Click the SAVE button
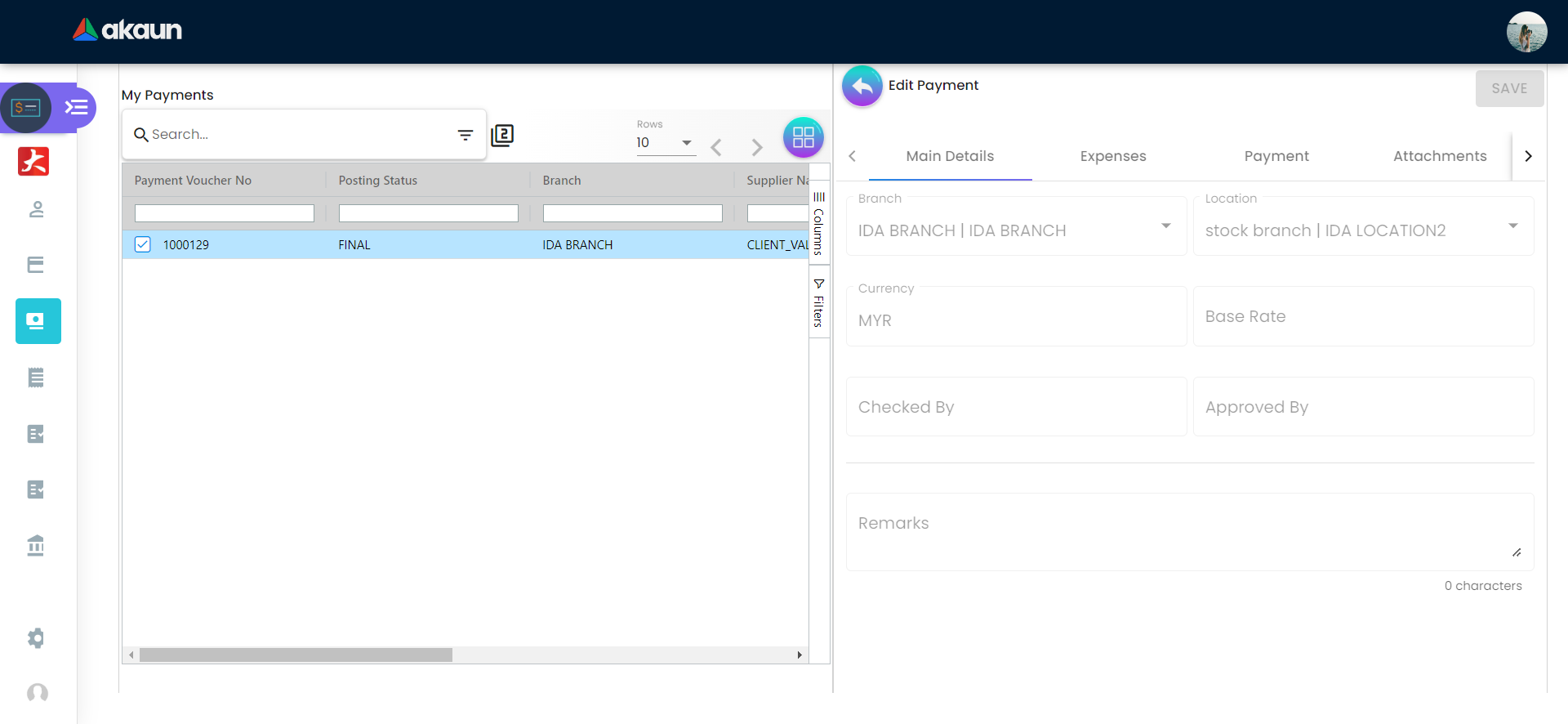Image resolution: width=1568 pixels, height=724 pixels. click(1508, 88)
